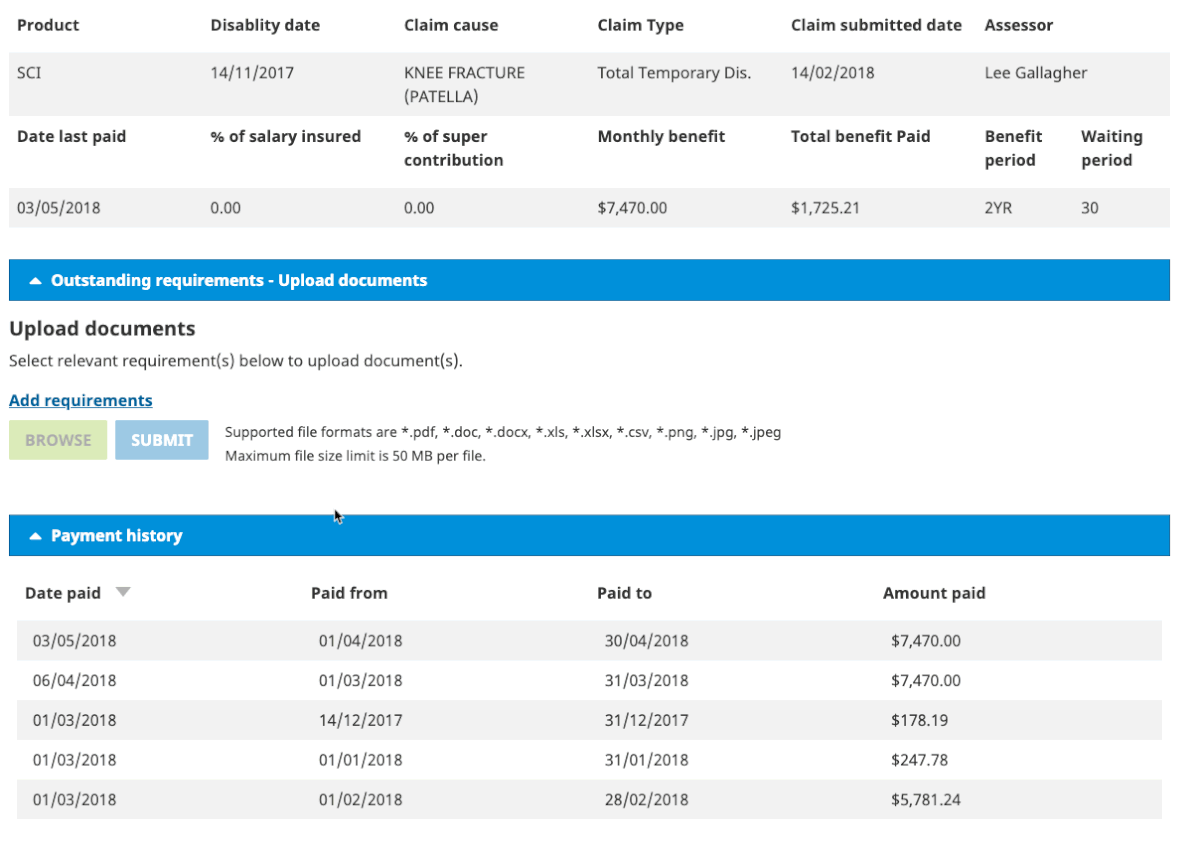The height and width of the screenshot is (860, 1200).
Task: Sort by Paid from column header
Action: coord(349,593)
